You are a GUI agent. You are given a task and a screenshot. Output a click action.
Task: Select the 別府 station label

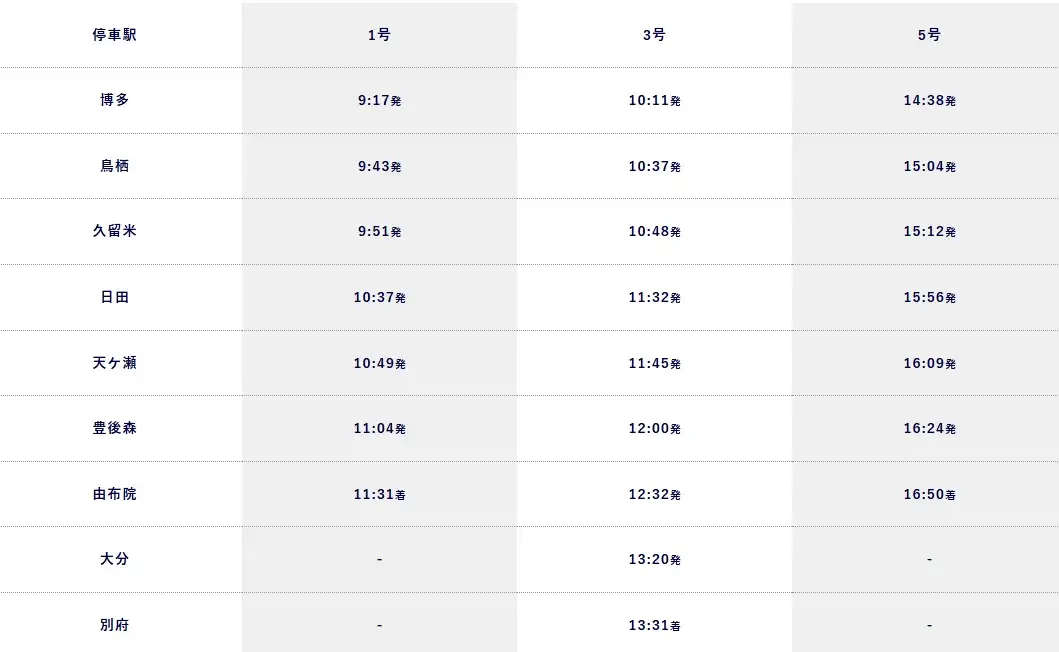114,625
